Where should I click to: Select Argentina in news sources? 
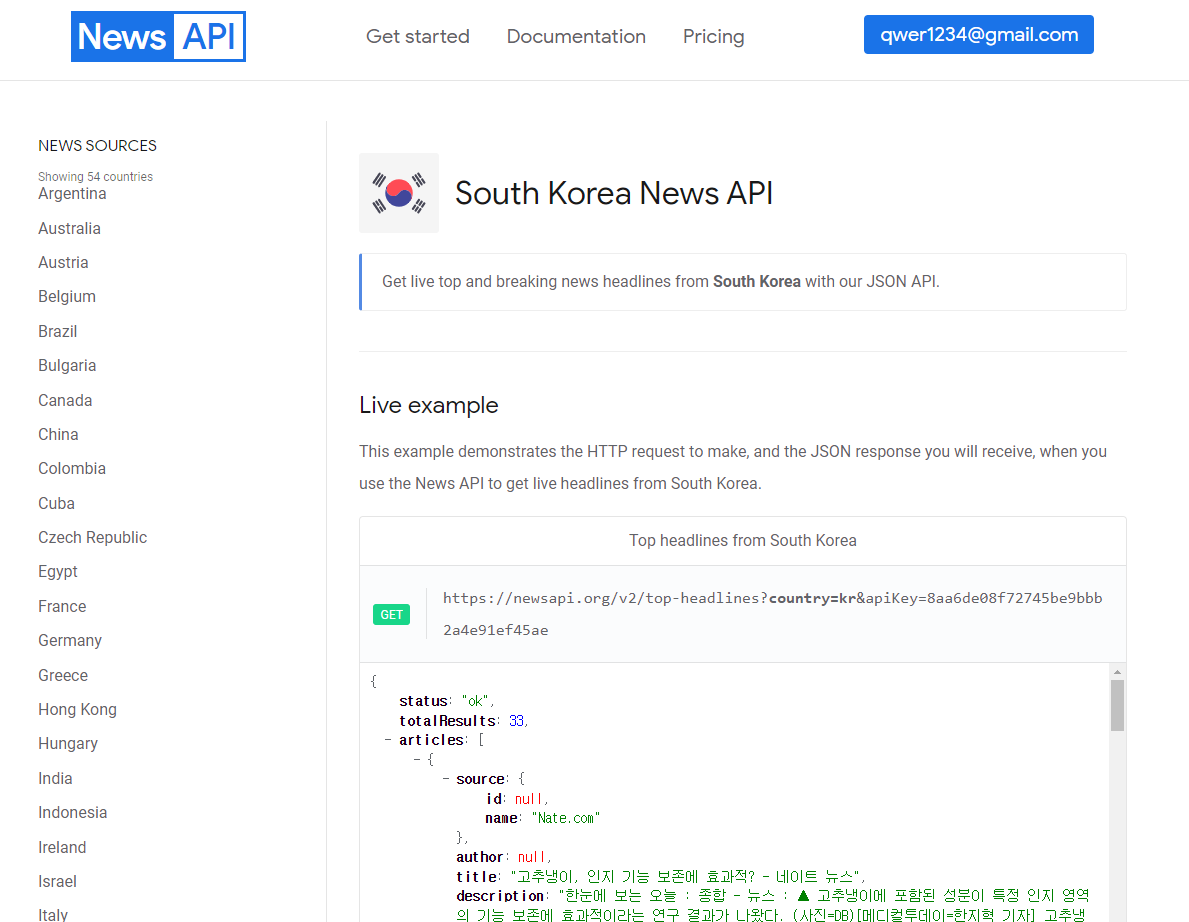coord(72,193)
